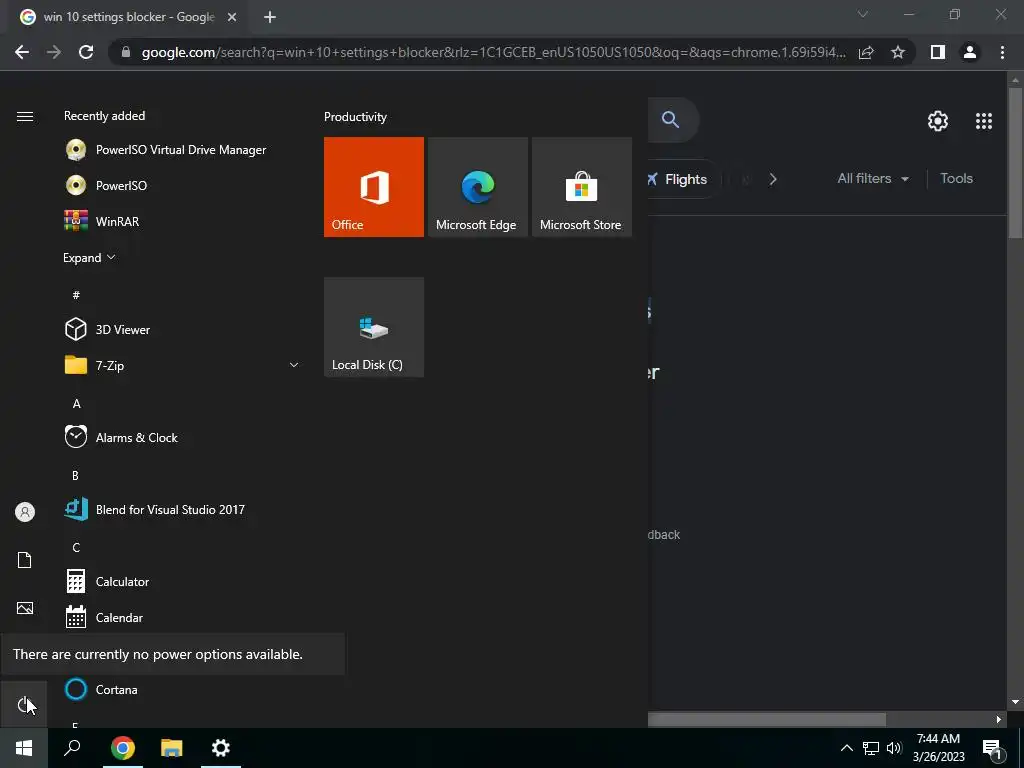Open taskbar Search magnifier
This screenshot has height=768, width=1024.
(72, 748)
